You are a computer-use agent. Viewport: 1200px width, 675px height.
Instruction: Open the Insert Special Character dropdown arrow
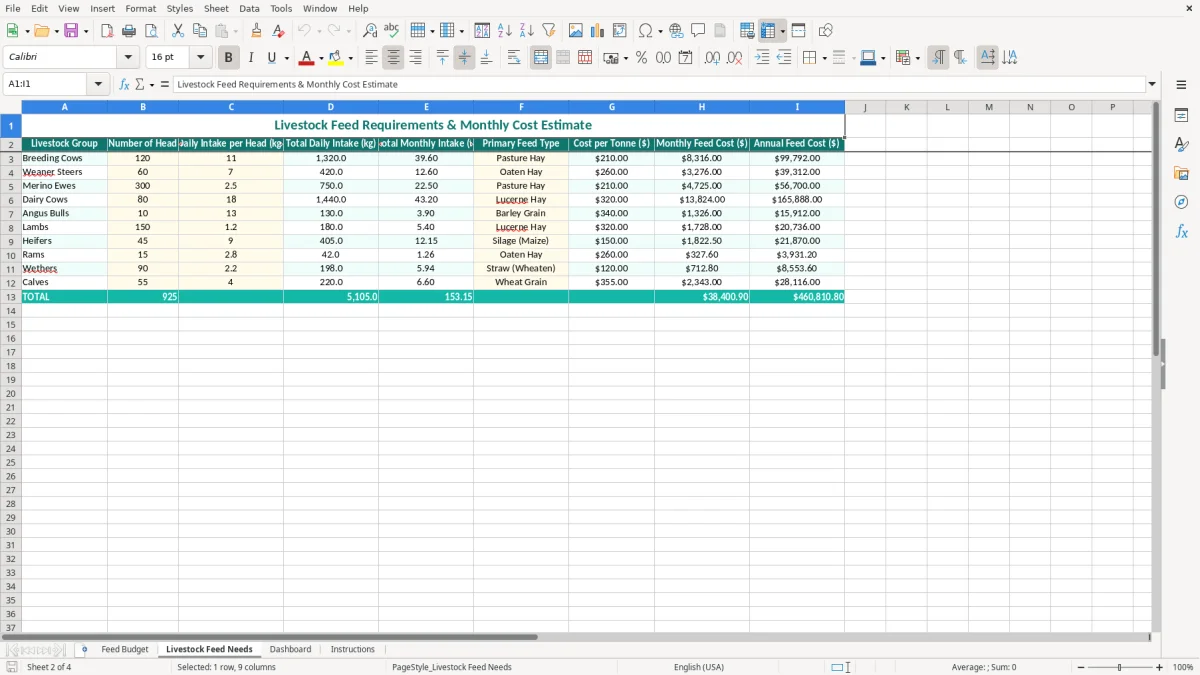coord(661,31)
